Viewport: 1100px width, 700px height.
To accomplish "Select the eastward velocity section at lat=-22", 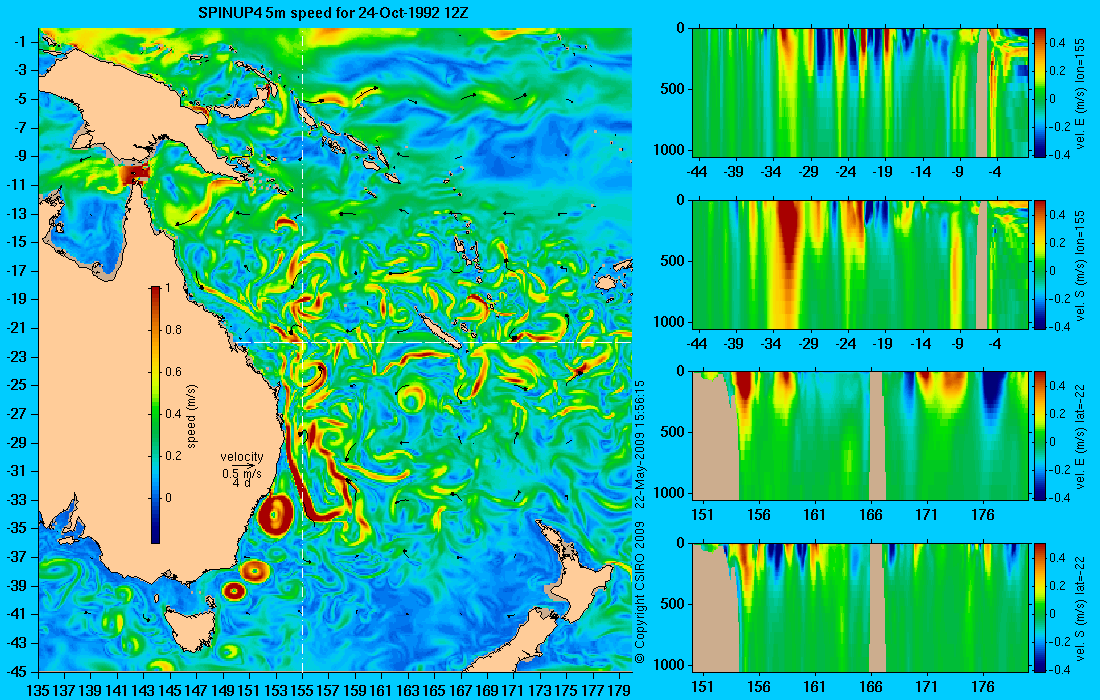I will pos(860,436).
